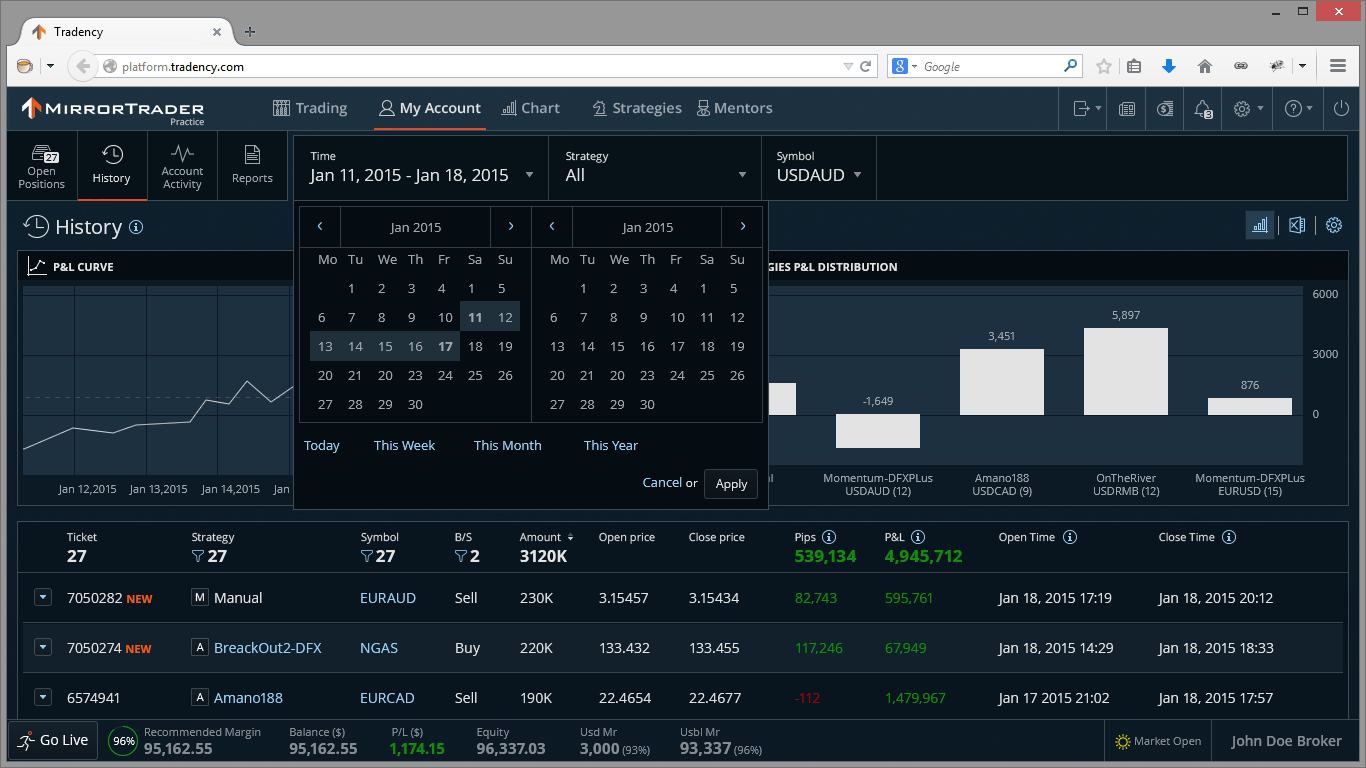Image resolution: width=1366 pixels, height=768 pixels.
Task: Click the browser bookmark star icon
Action: (1104, 66)
